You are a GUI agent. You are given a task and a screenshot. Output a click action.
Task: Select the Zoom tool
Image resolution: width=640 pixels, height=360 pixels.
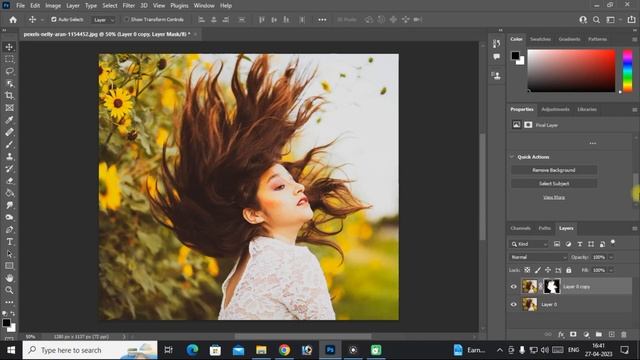tap(9, 290)
